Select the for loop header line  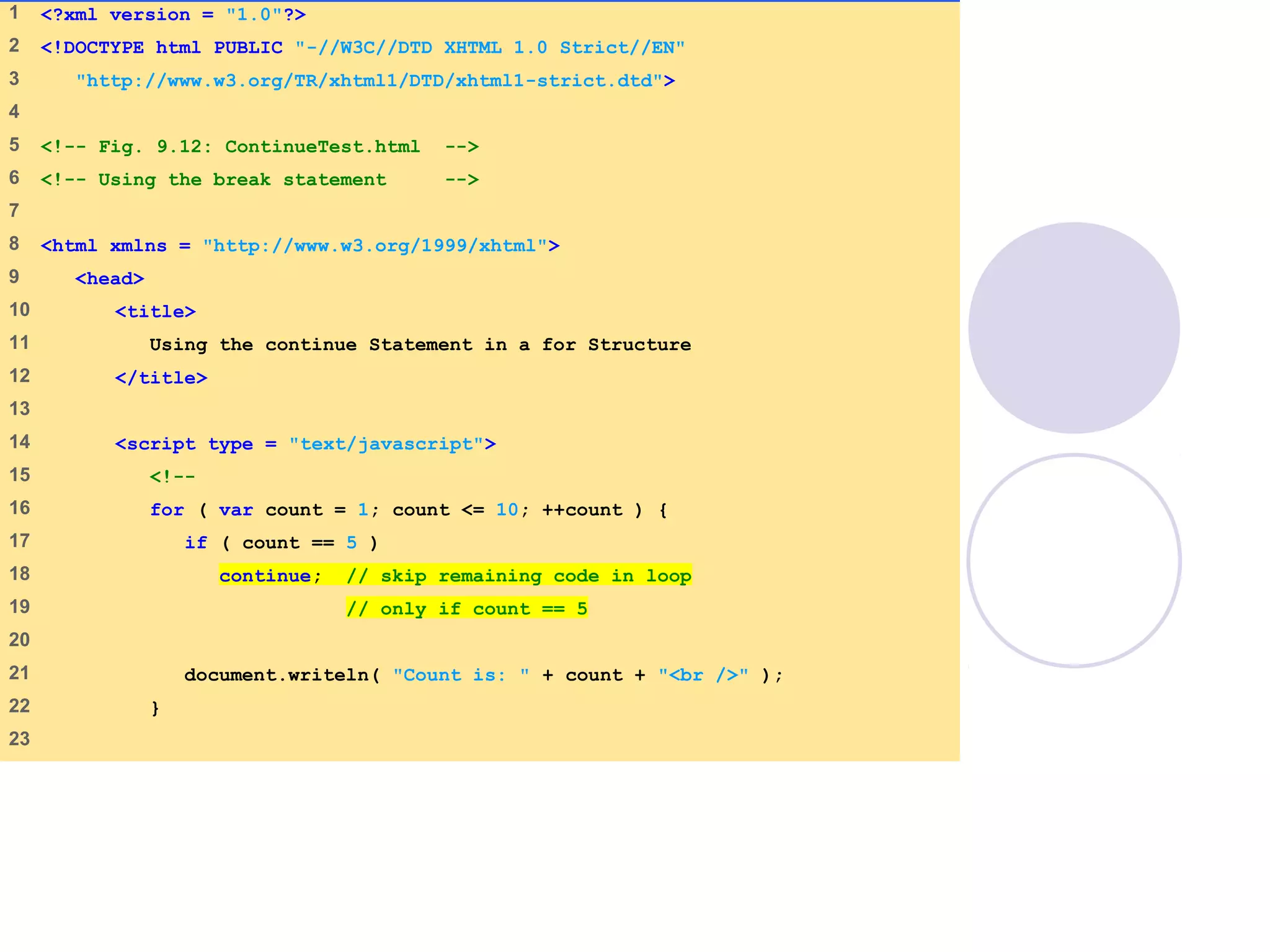coord(409,510)
